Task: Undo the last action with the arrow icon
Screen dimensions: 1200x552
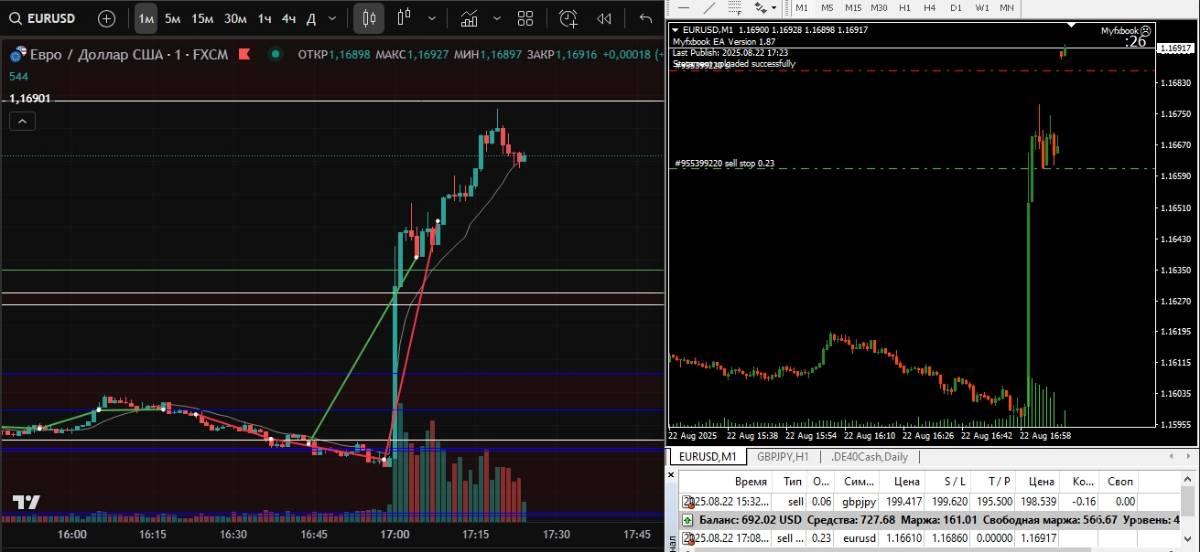Action: [x=646, y=18]
